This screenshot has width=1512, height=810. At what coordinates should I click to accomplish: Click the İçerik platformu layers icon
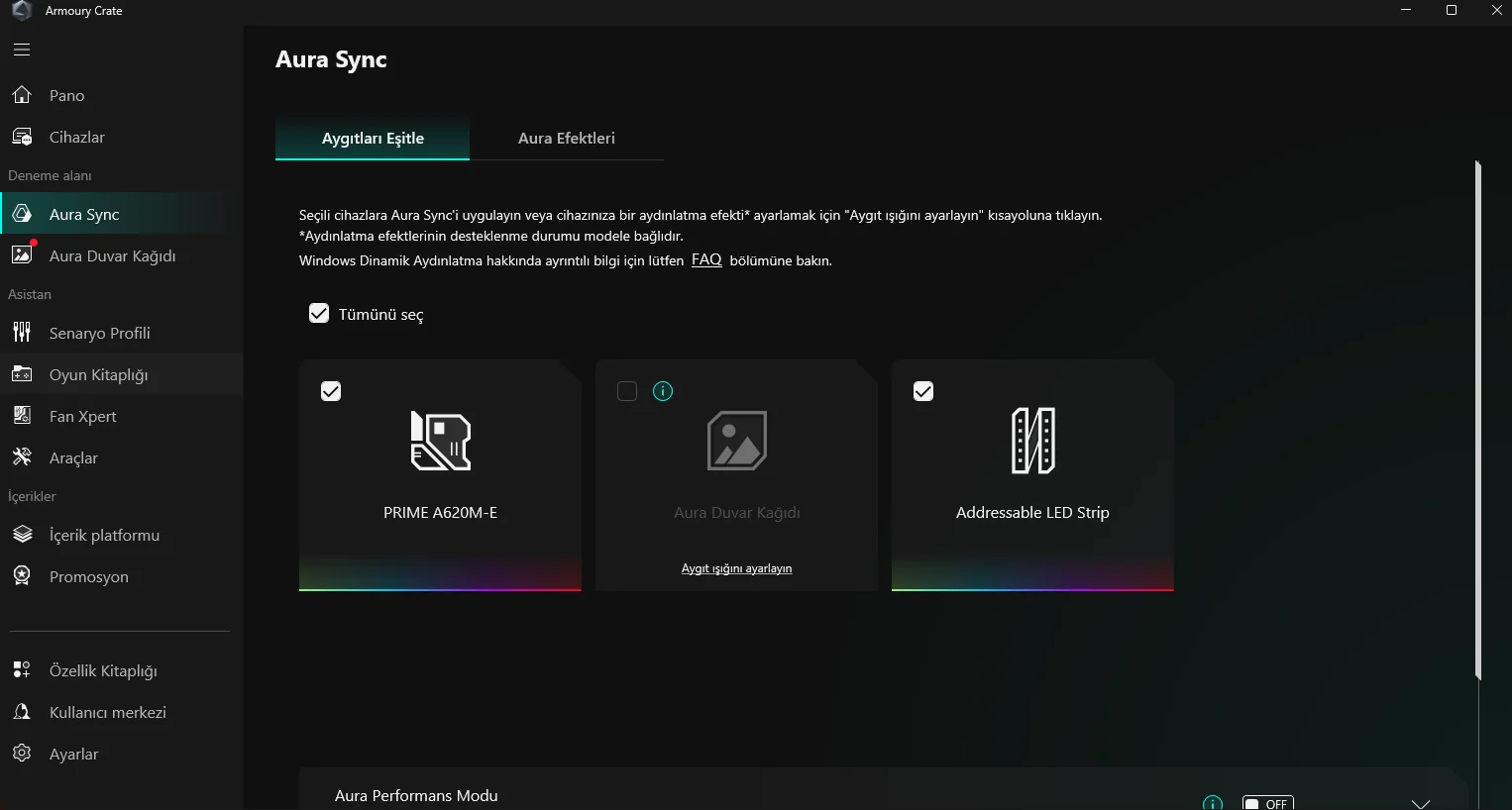click(22, 535)
